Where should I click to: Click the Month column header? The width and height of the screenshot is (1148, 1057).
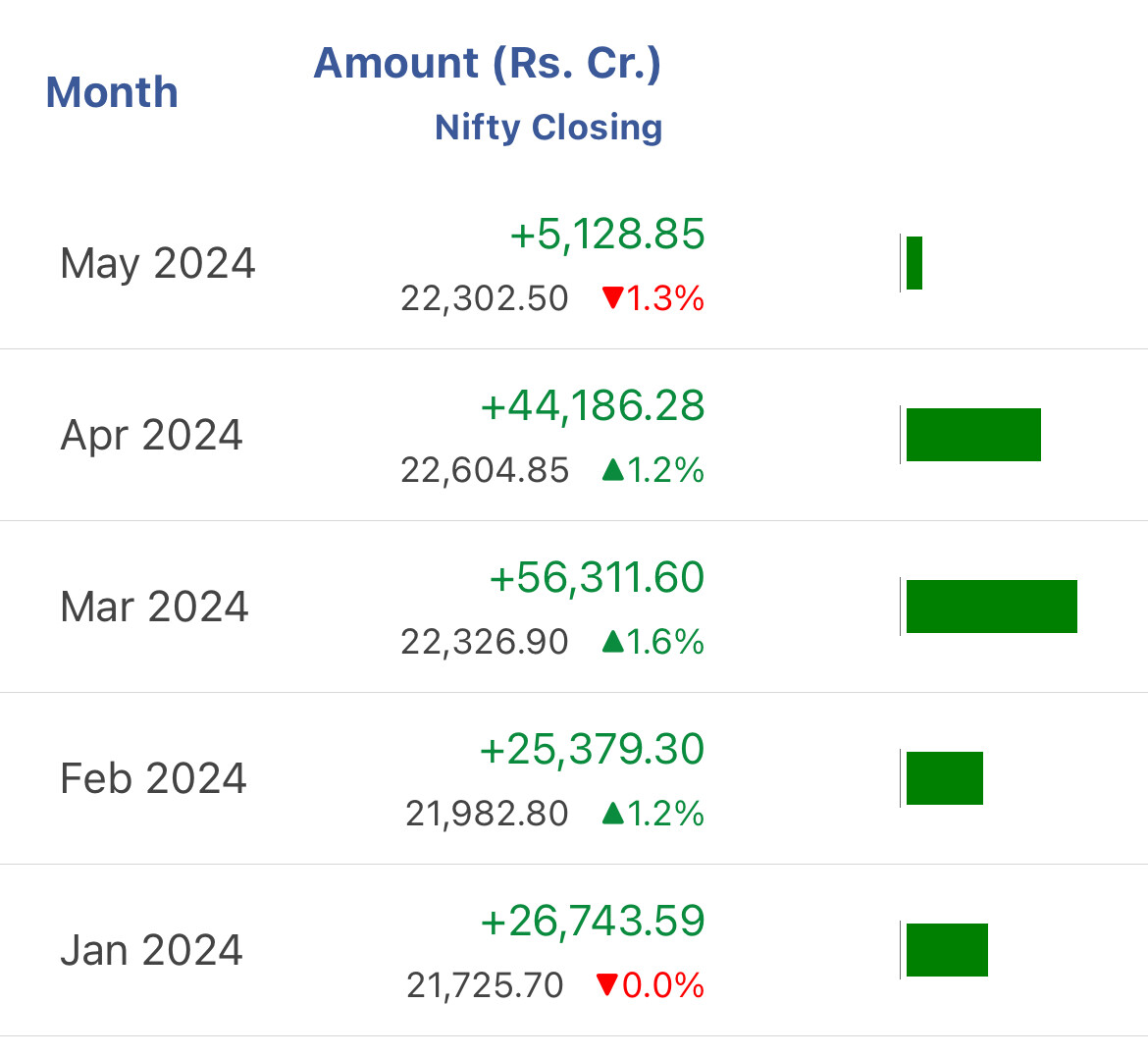click(x=112, y=93)
